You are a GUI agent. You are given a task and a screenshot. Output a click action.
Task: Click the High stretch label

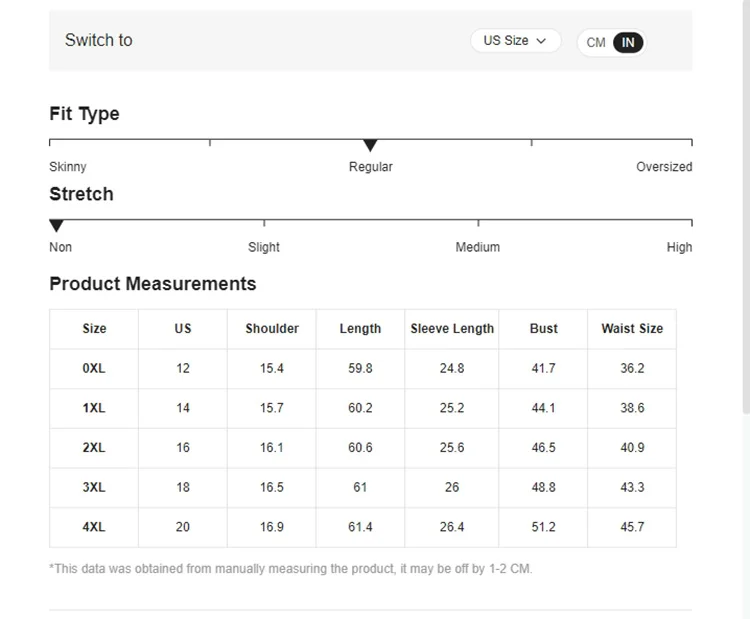(679, 247)
